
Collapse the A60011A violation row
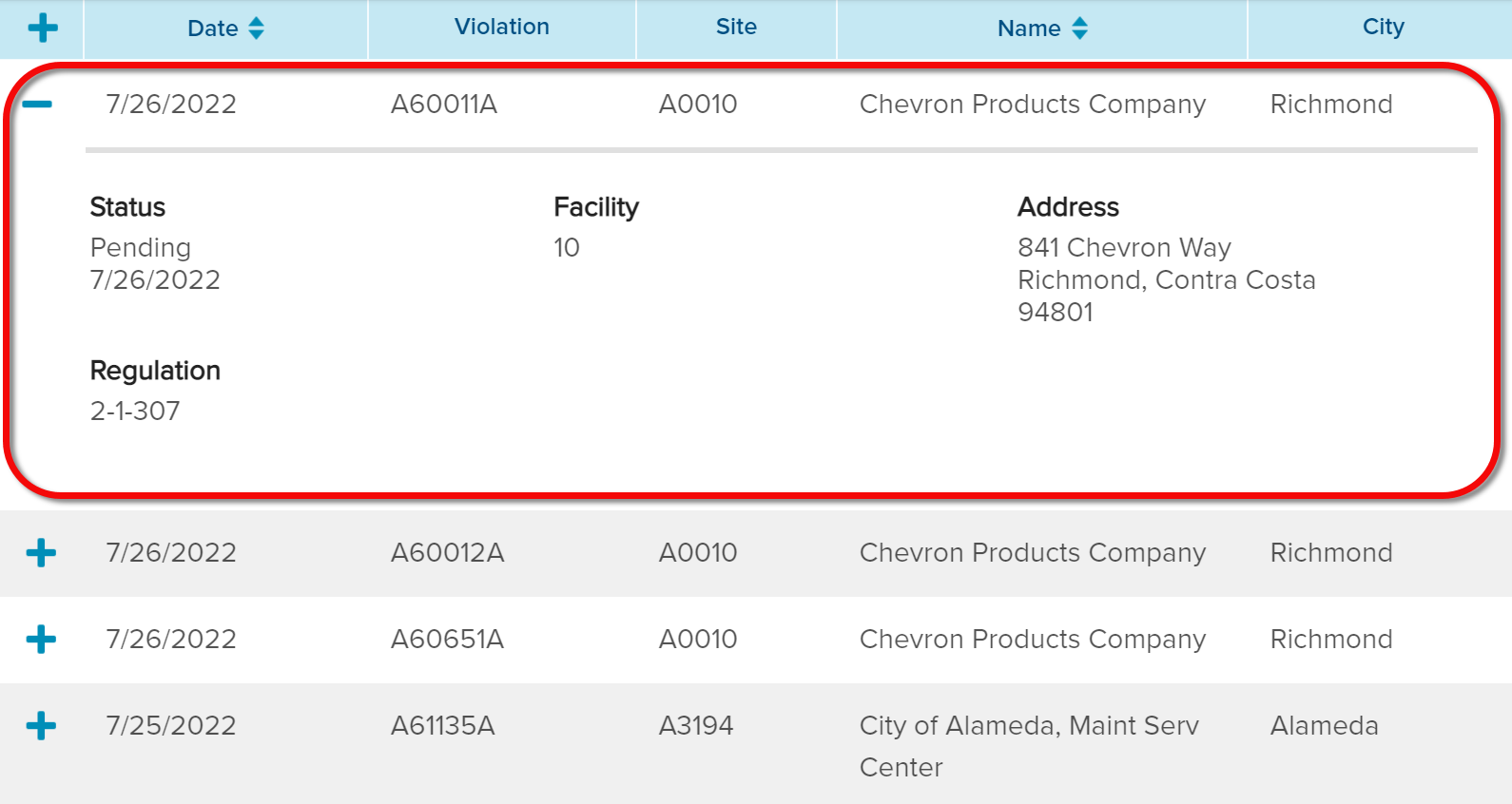(x=37, y=104)
